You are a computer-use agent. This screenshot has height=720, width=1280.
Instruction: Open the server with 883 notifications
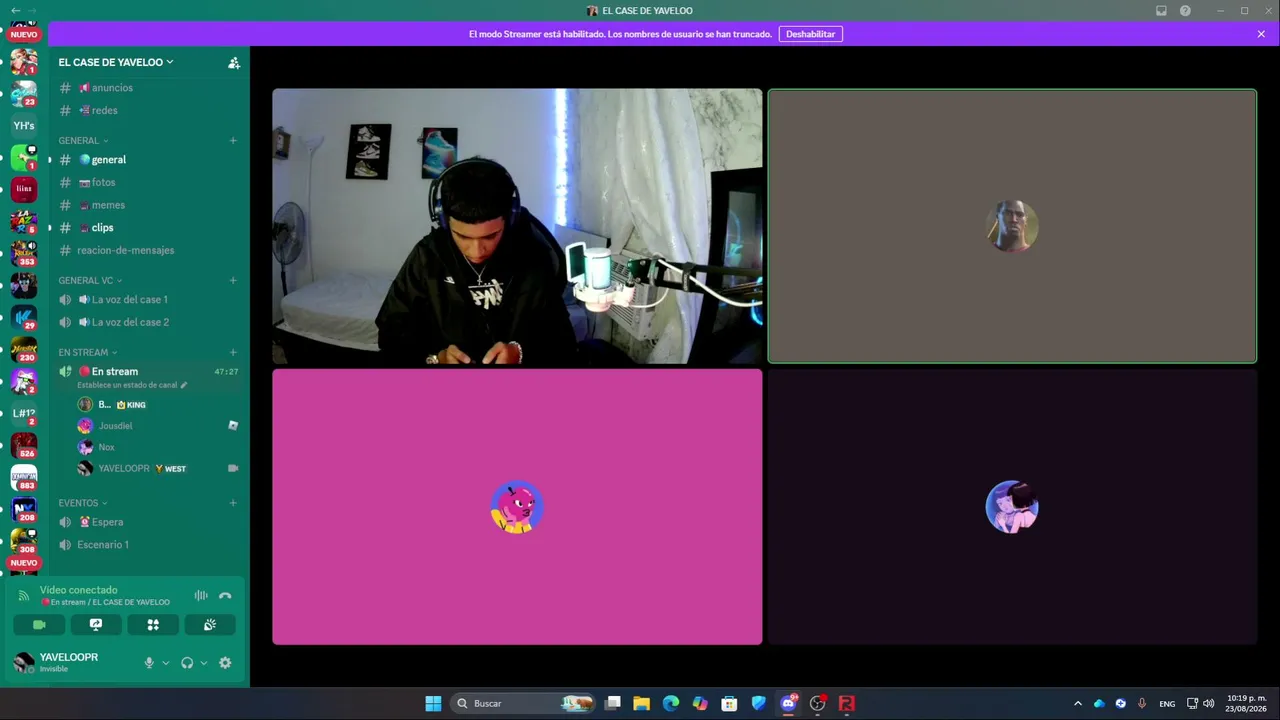tap(24, 477)
